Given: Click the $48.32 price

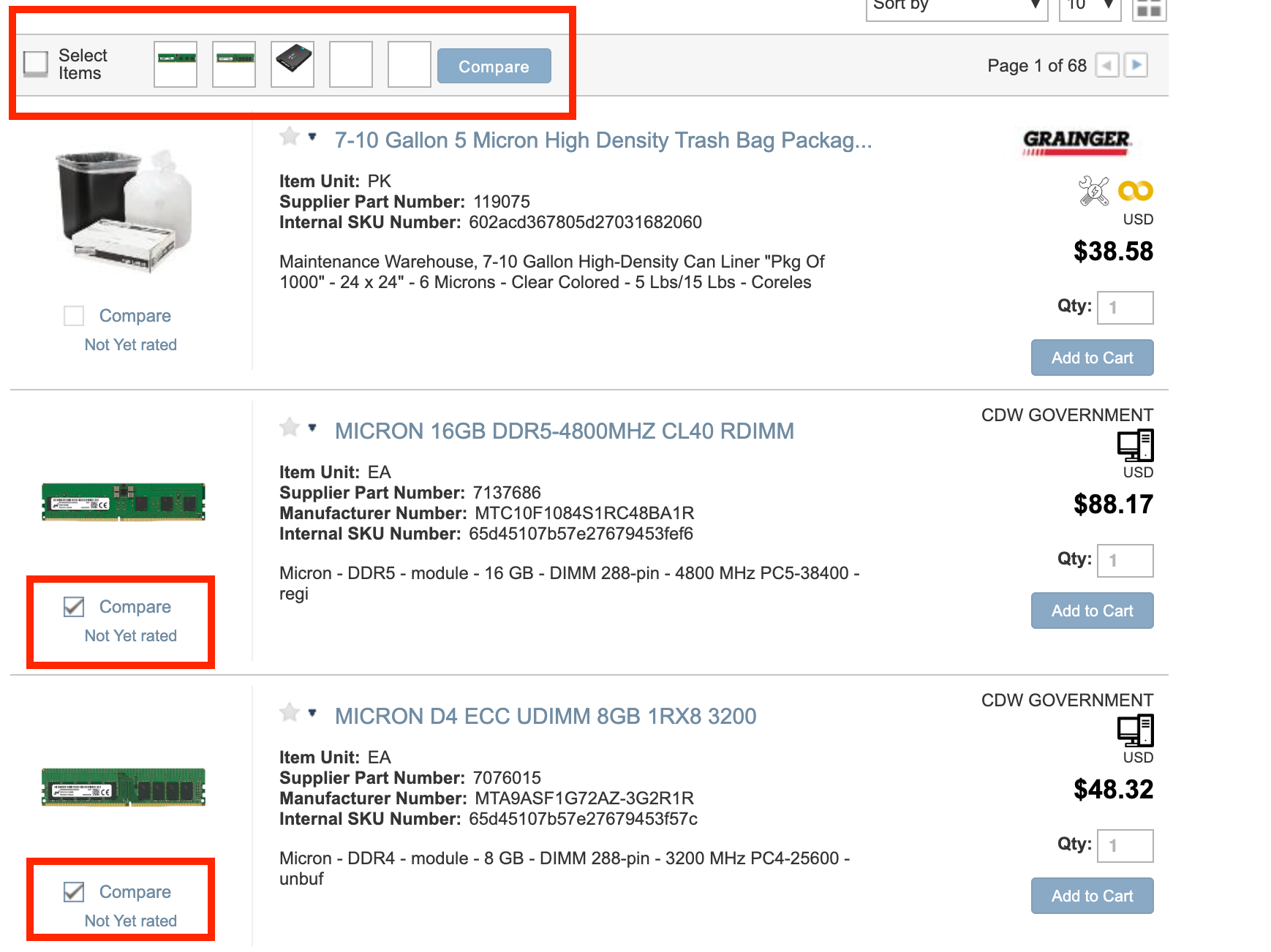Looking at the screenshot, I should 1113,790.
